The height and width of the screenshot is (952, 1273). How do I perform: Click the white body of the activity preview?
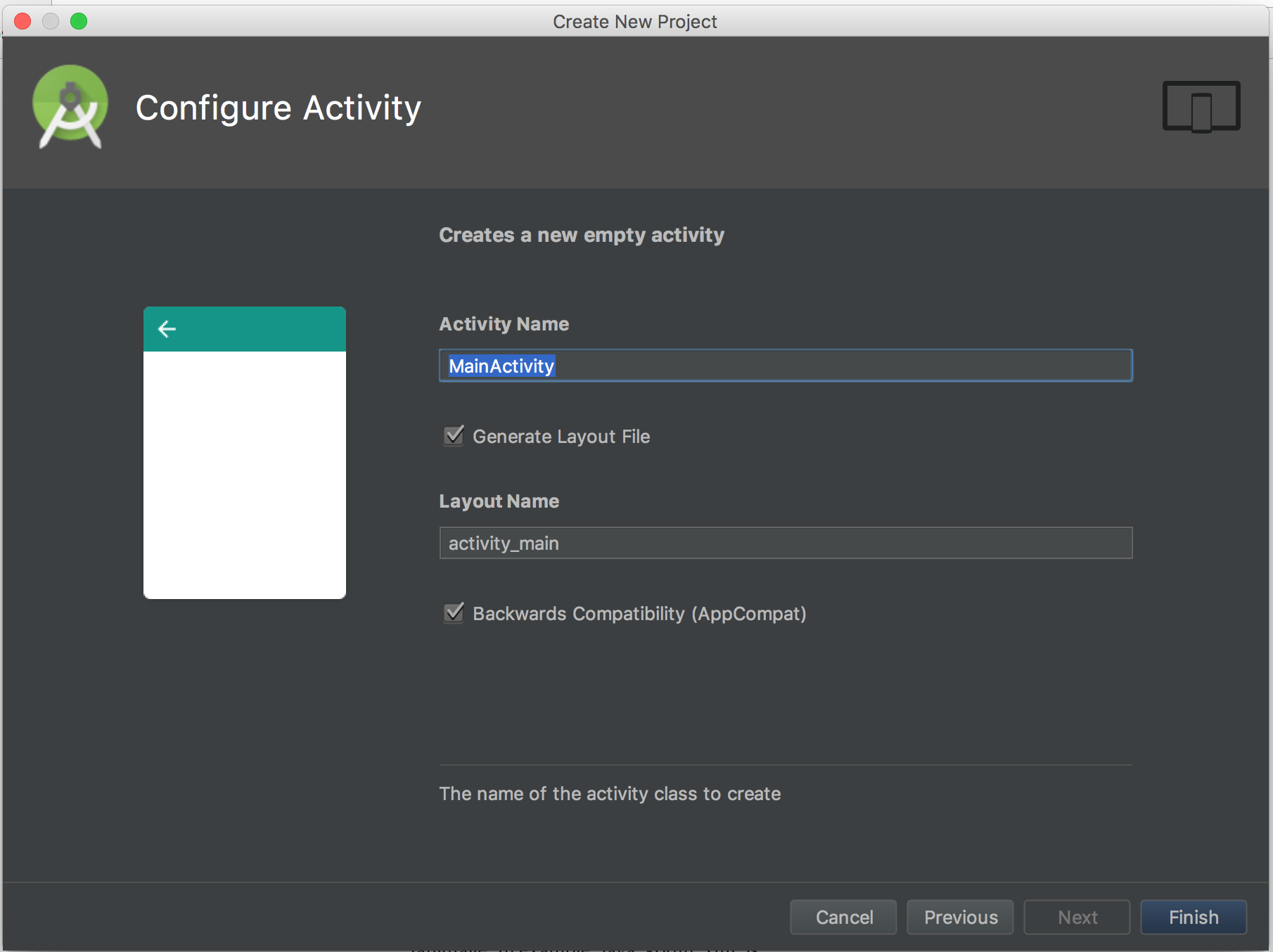point(244,475)
